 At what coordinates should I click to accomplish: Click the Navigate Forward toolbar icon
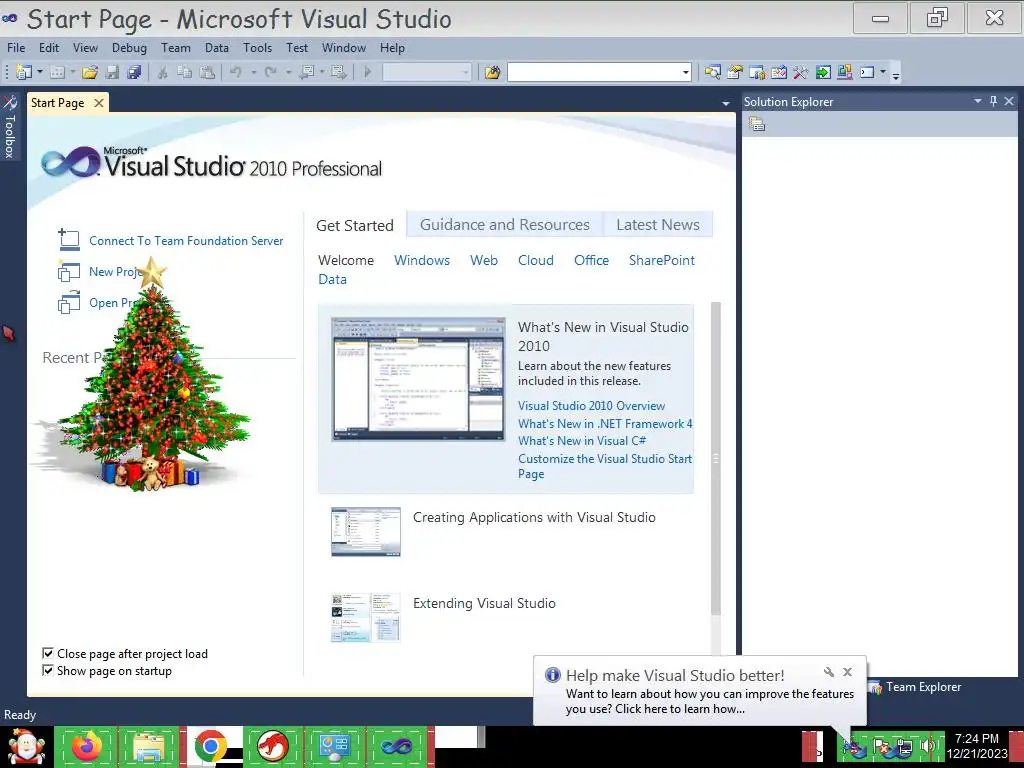click(338, 72)
